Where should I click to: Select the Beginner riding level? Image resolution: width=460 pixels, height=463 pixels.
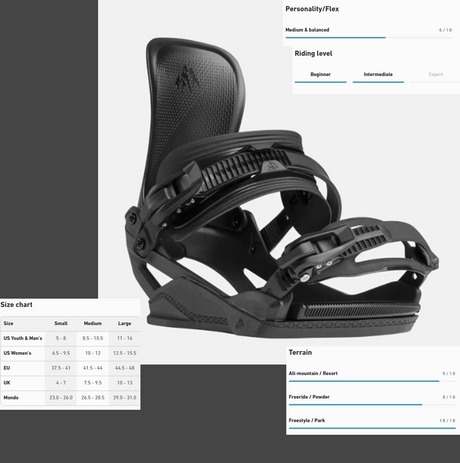(320, 74)
